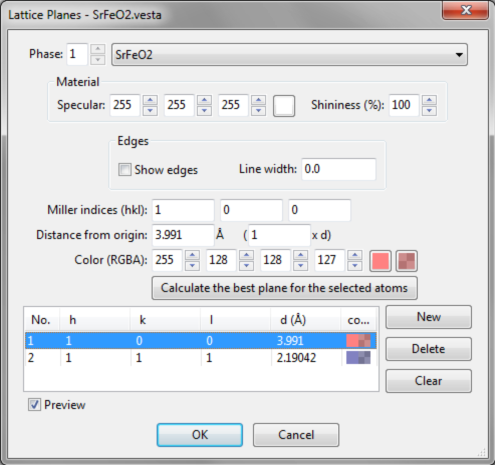Click the New button to add plane
The height and width of the screenshot is (465, 495).
pos(429,317)
